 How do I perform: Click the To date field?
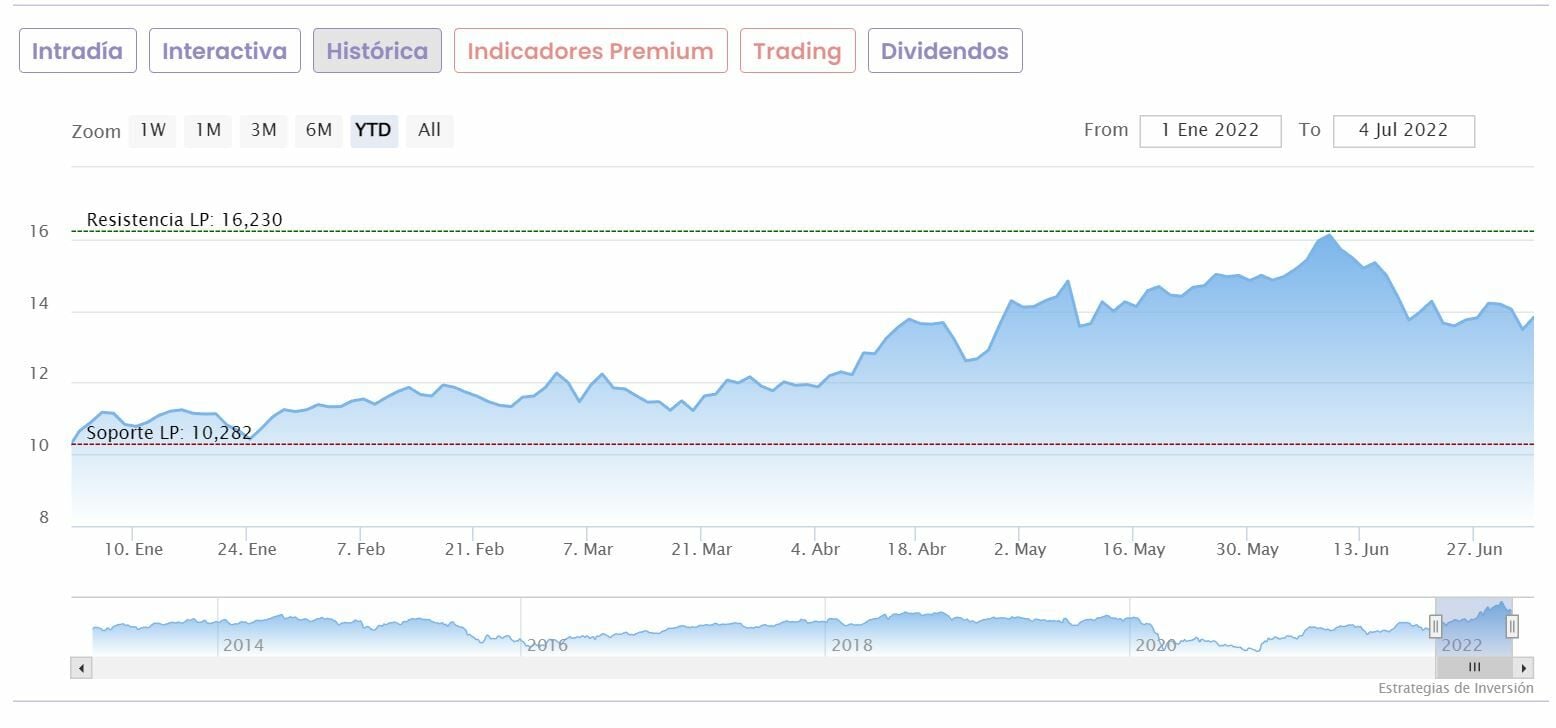click(x=1403, y=131)
